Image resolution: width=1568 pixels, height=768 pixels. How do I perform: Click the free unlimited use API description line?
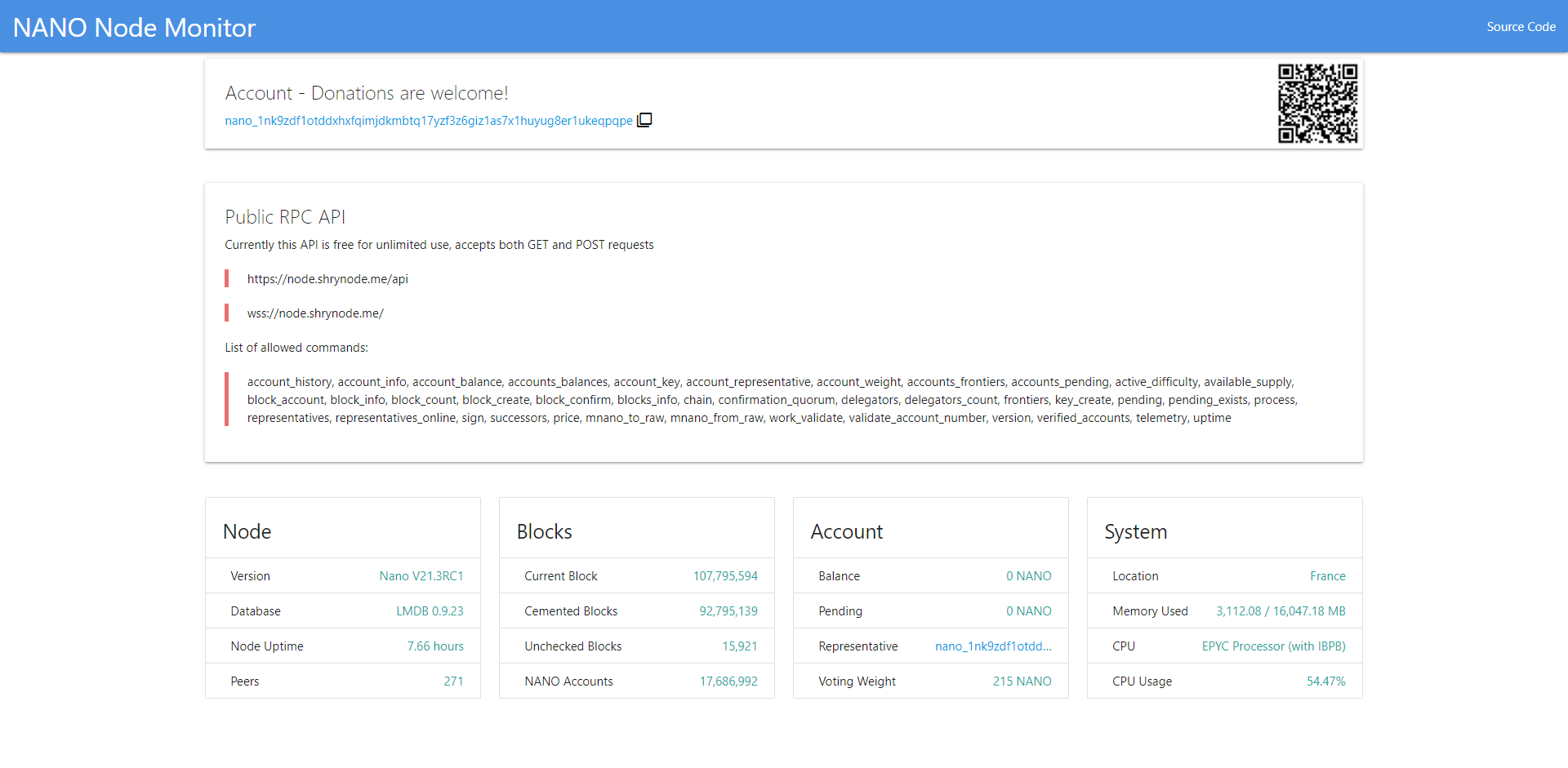tap(439, 245)
